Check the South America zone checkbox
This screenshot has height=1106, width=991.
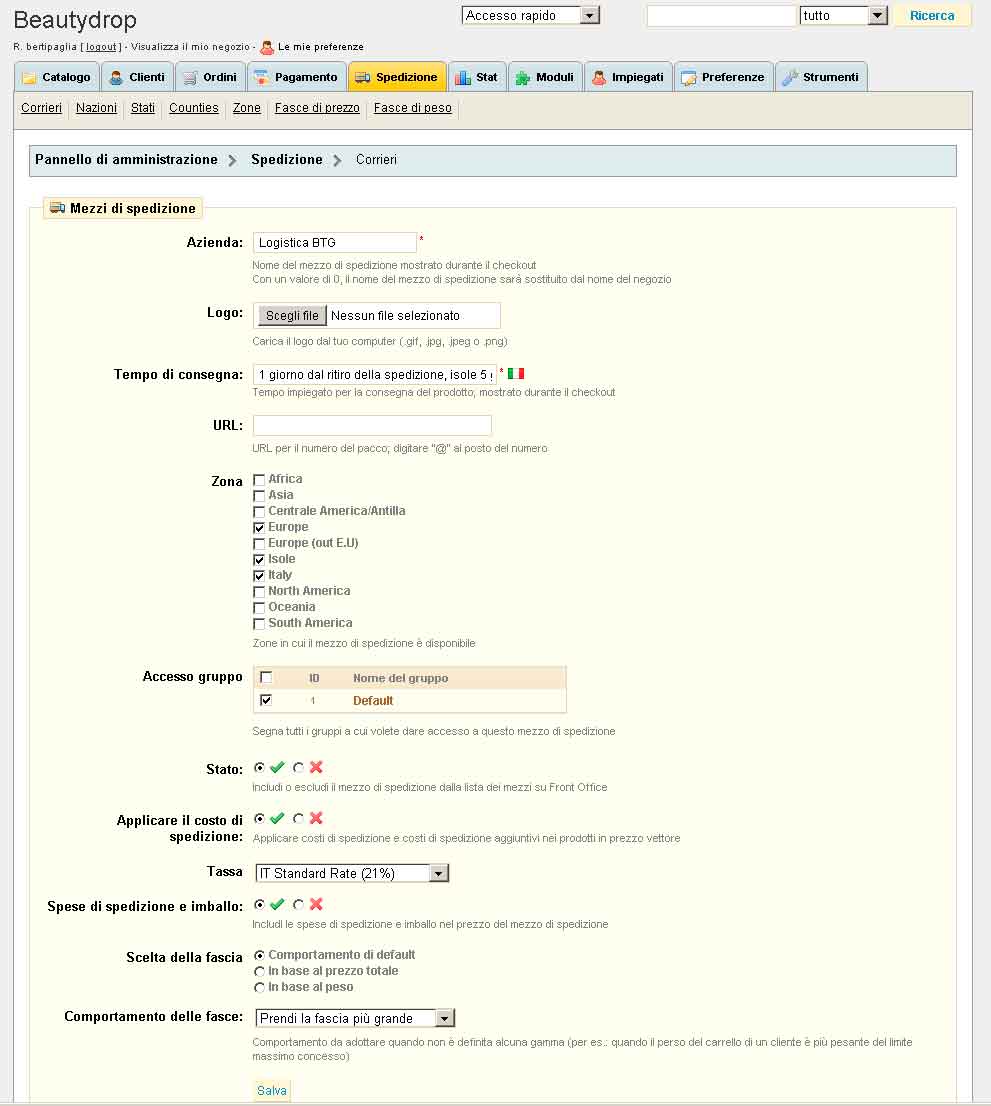259,624
